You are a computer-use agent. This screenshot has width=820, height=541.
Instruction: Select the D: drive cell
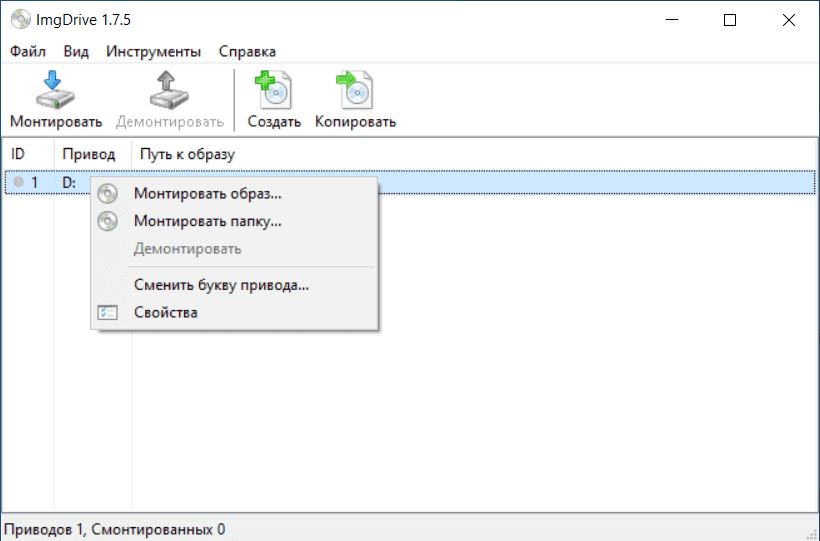(69, 183)
